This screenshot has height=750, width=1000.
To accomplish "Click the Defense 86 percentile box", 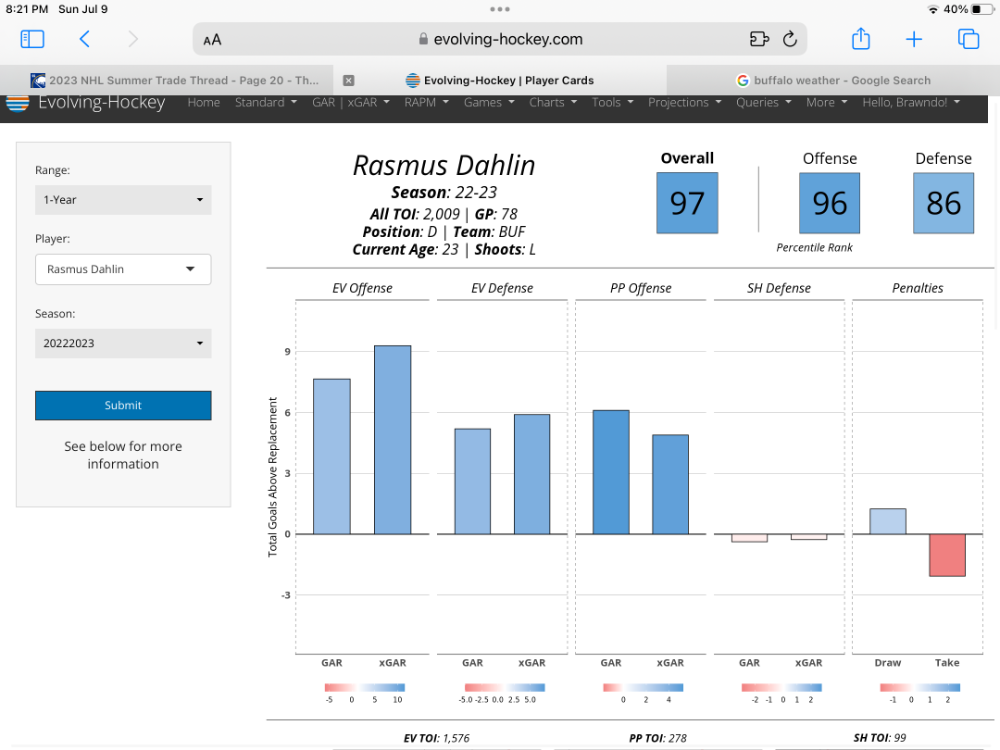I will (943, 203).
